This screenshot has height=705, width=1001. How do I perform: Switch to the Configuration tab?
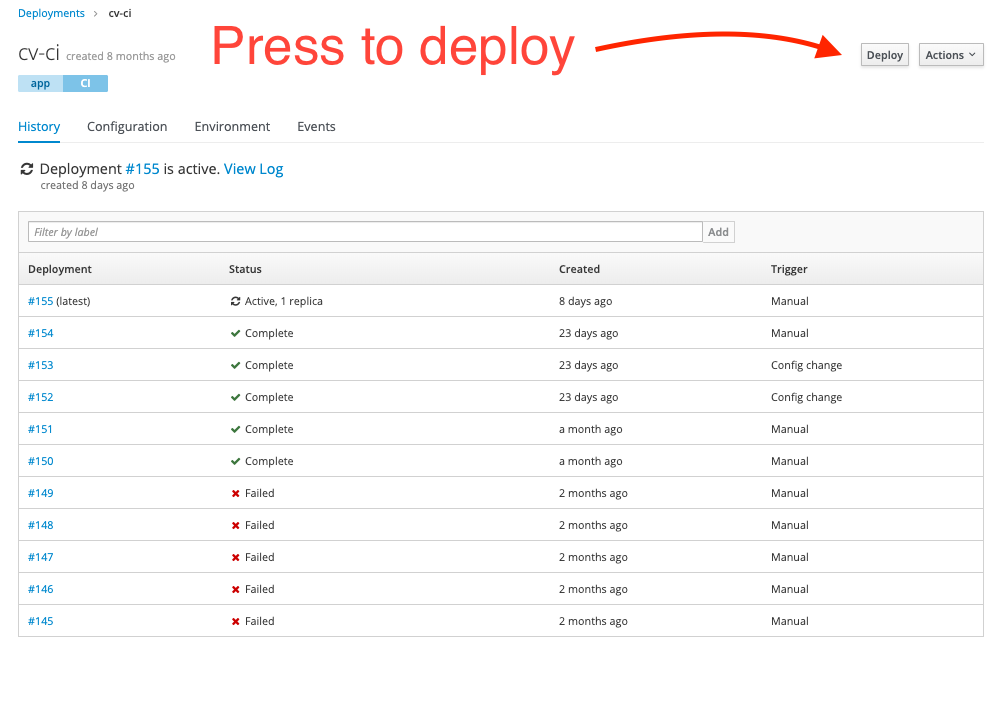click(x=126, y=126)
